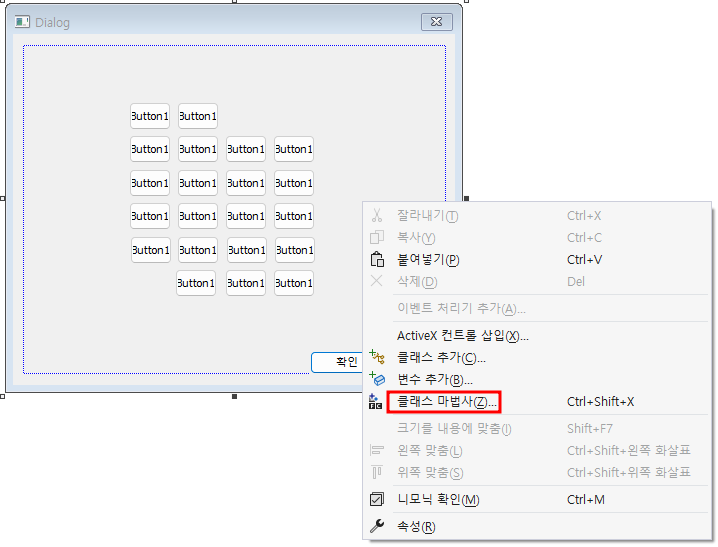The width and height of the screenshot is (718, 547).
Task: Open ActiveX 컨트롤 삽입(X)... entry
Action: coord(462,336)
